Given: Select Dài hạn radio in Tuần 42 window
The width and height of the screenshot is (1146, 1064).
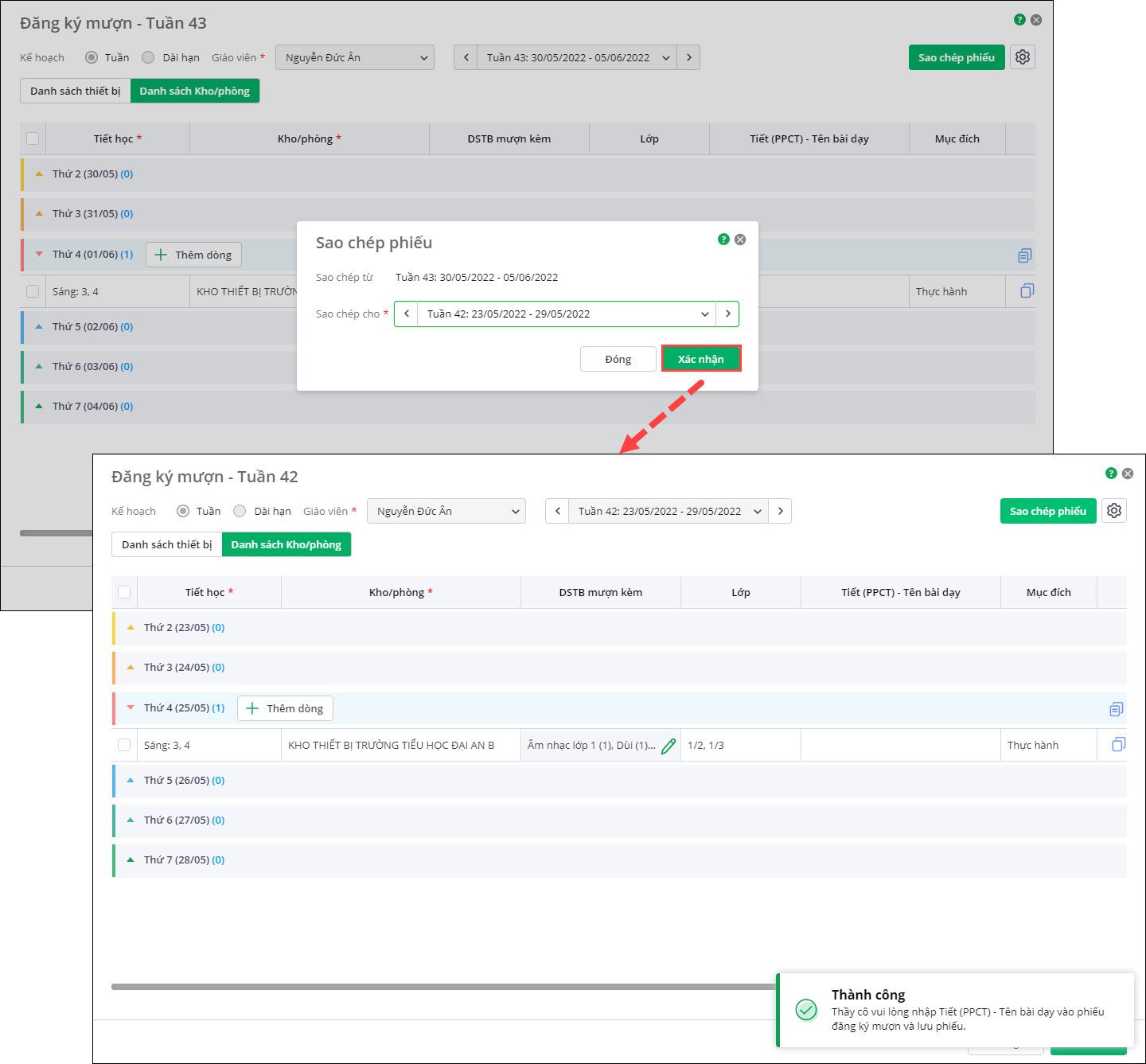Looking at the screenshot, I should pos(240,511).
